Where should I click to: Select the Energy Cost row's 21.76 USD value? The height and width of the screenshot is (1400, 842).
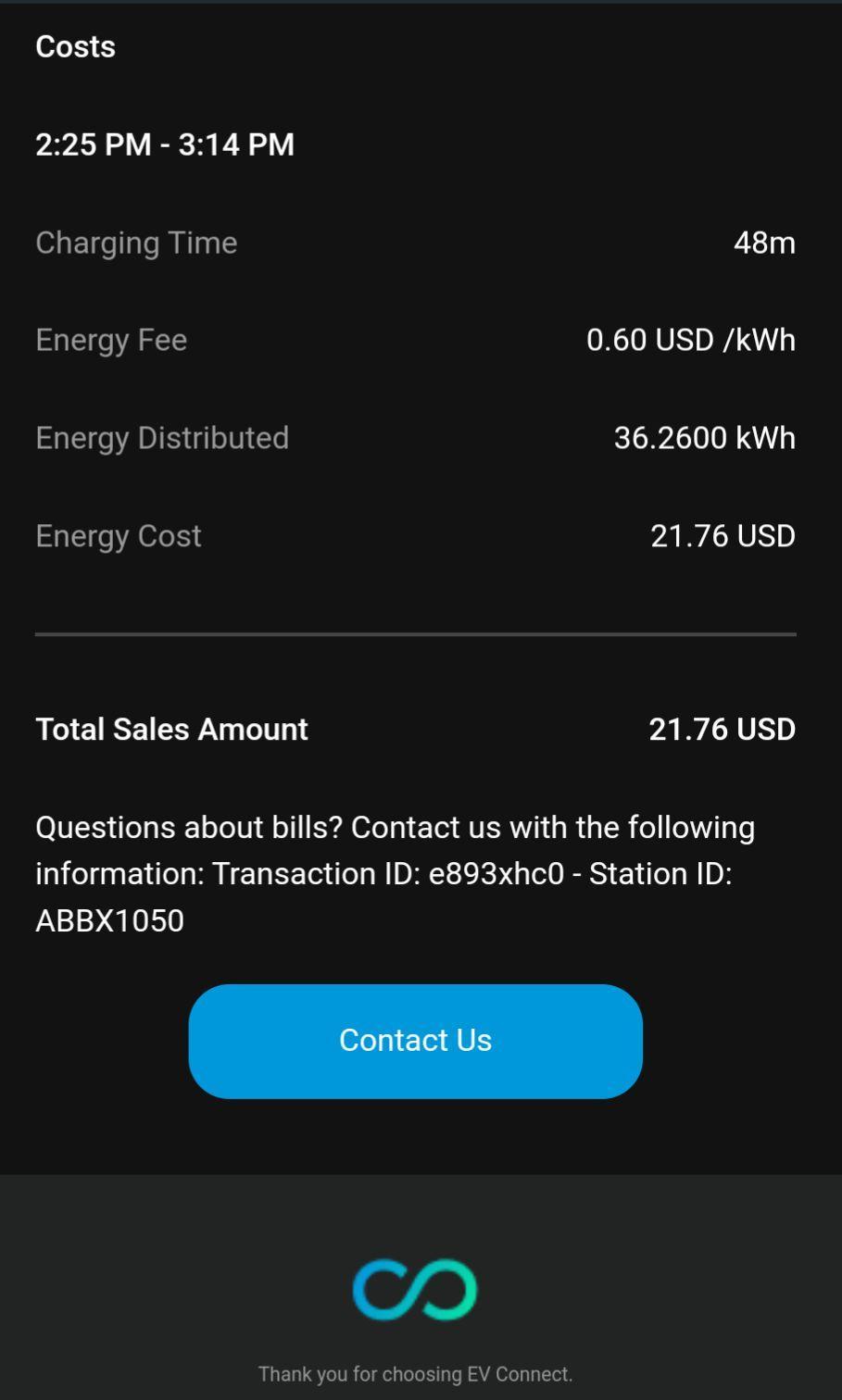pyautogui.click(x=723, y=536)
